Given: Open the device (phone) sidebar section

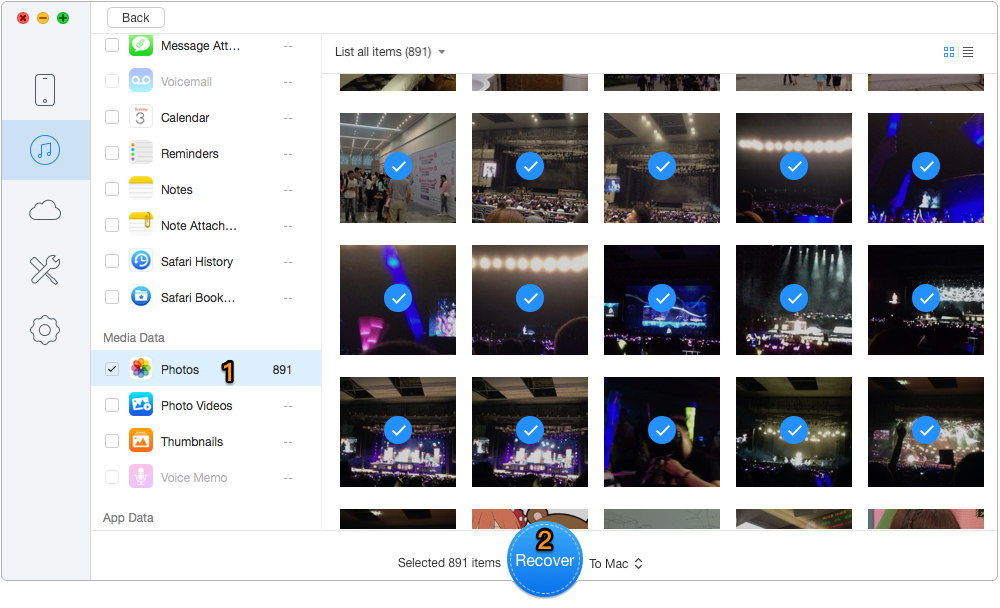Looking at the screenshot, I should coord(45,89).
